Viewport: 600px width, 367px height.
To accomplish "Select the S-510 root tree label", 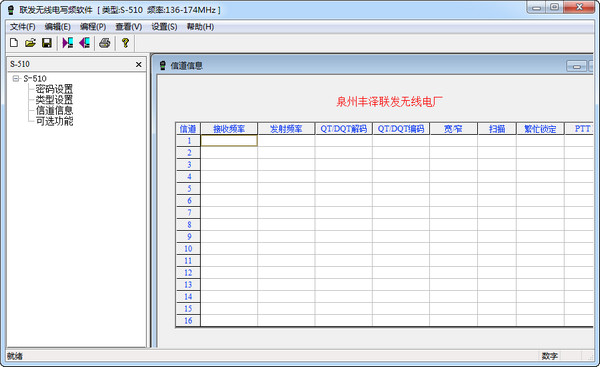I will (35, 78).
